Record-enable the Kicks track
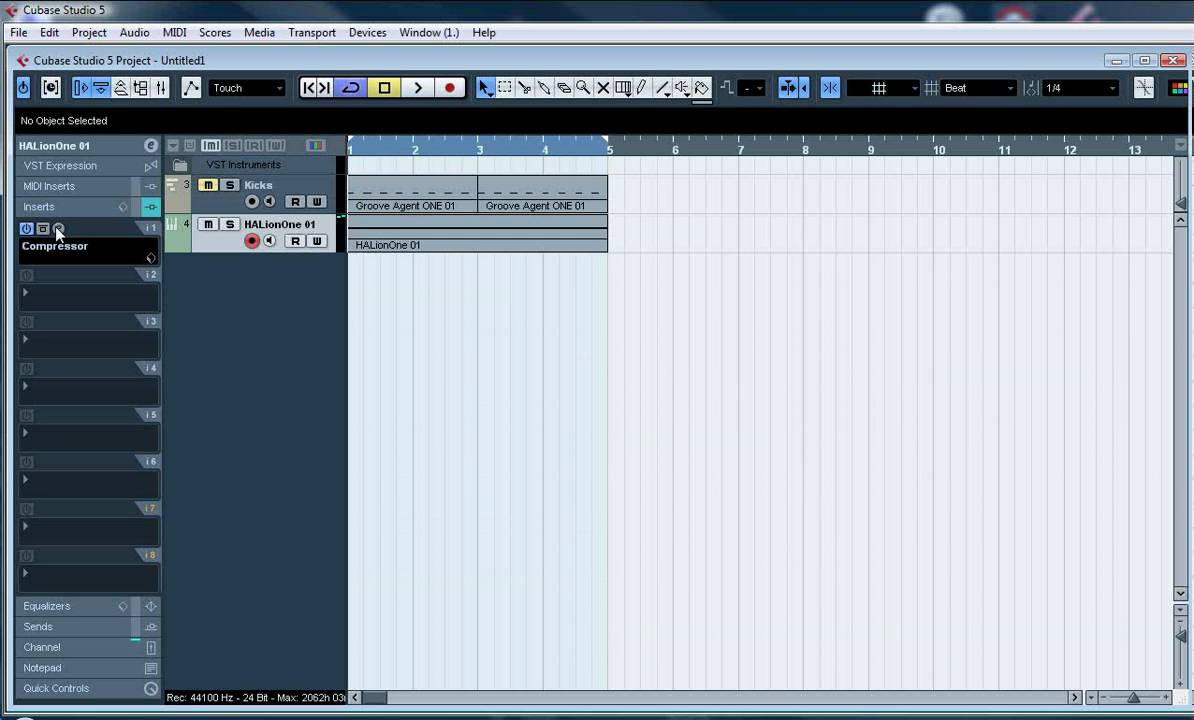The height and width of the screenshot is (720, 1194). [x=251, y=202]
